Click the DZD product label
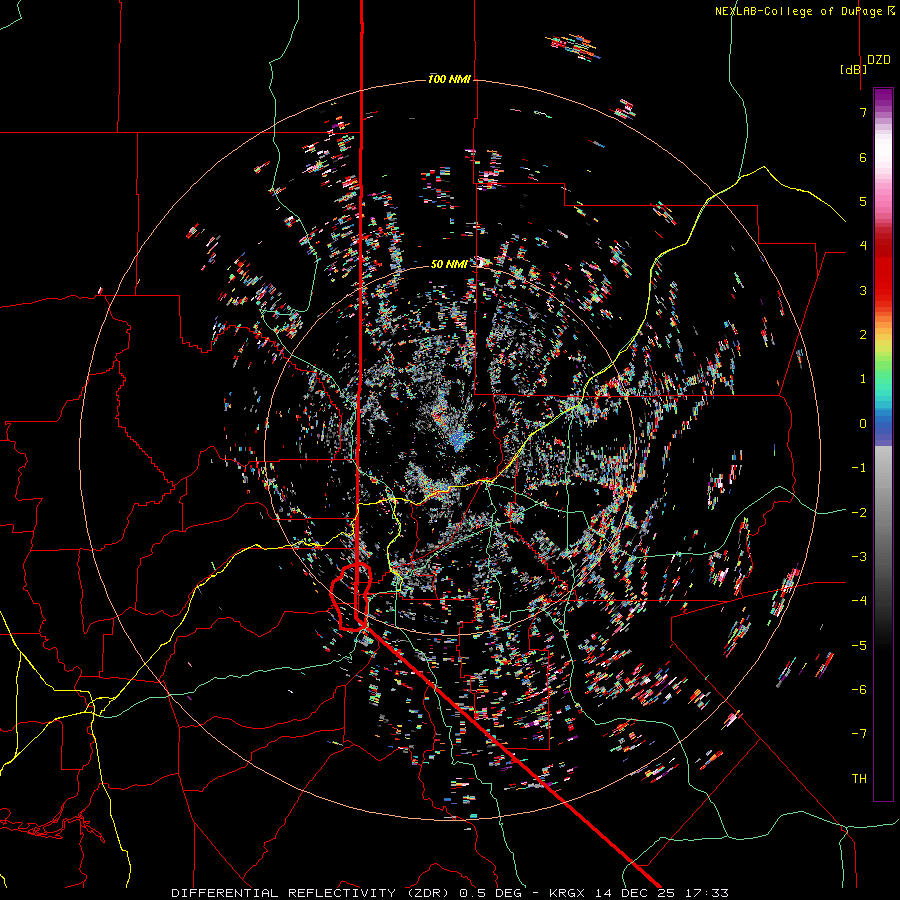 [x=878, y=60]
